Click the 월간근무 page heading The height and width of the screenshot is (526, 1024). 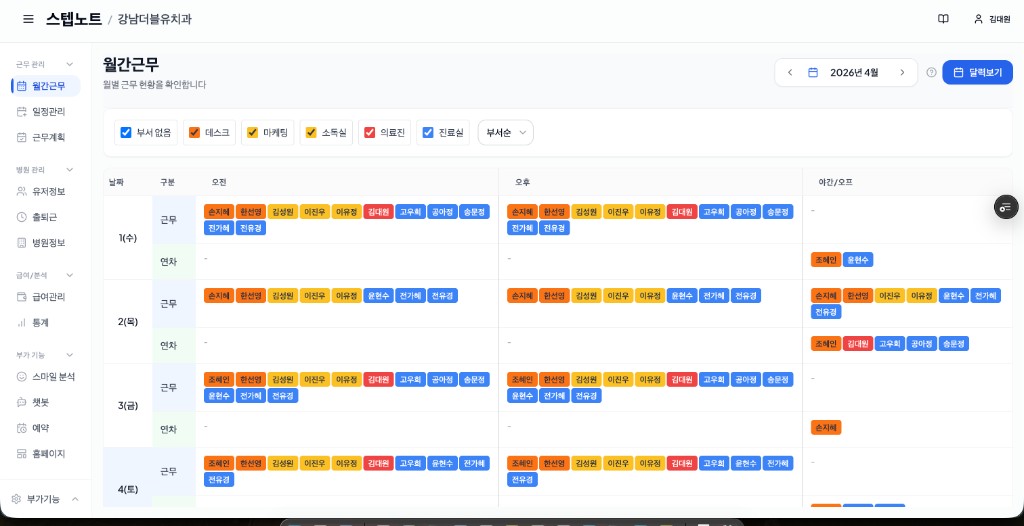tap(131, 65)
